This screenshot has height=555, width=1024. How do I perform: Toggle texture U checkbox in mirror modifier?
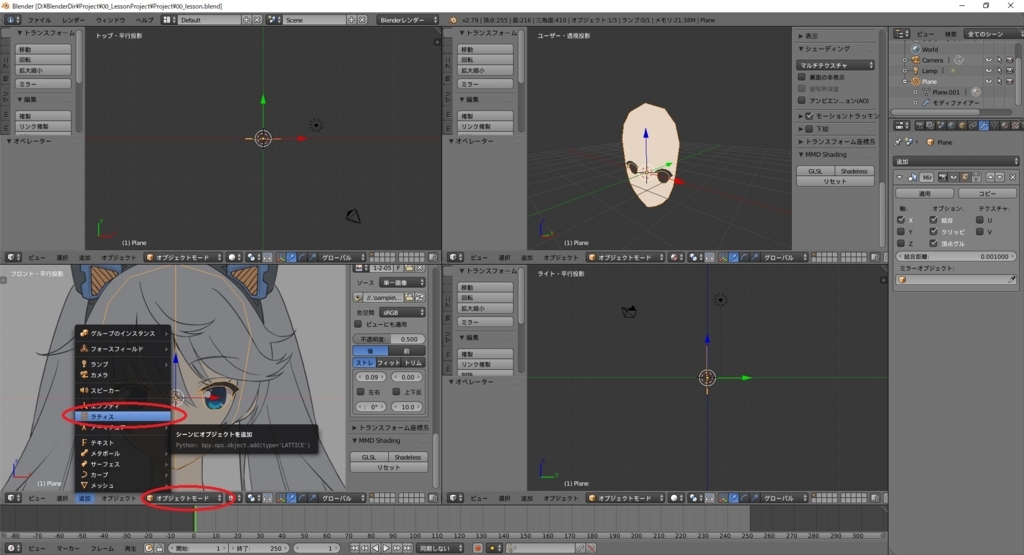pyautogui.click(x=980, y=220)
